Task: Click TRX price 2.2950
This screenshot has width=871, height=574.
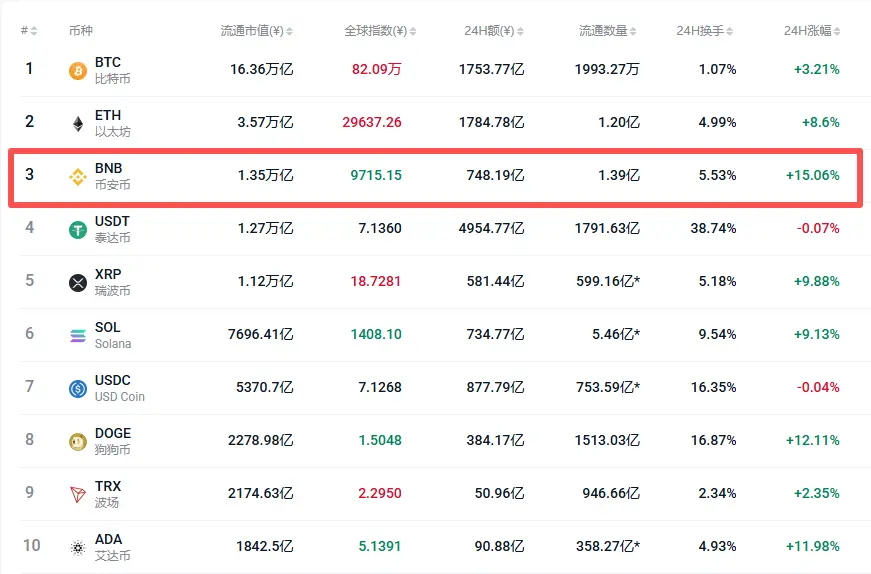Action: click(x=379, y=493)
